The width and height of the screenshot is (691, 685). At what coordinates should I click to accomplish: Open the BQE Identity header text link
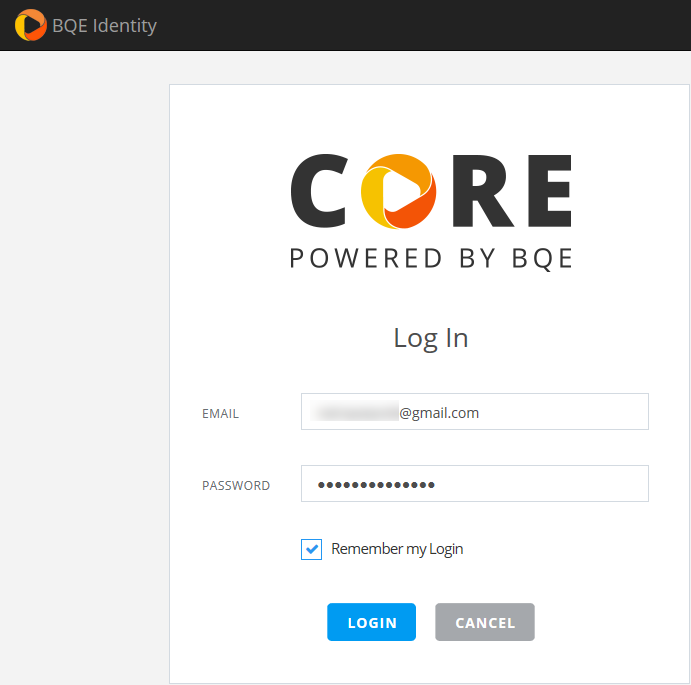point(104,26)
